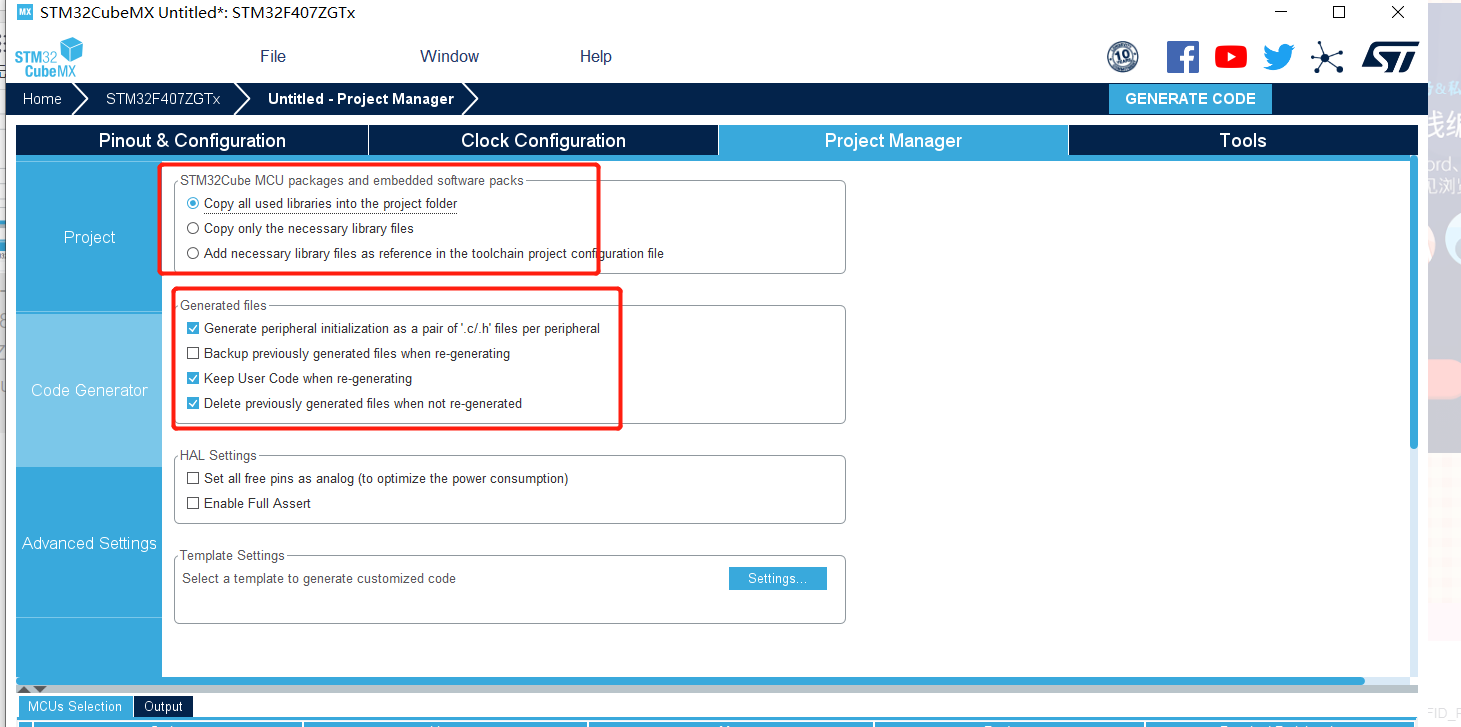Screen dimensions: 1461x727
Task: Open the 10 years anniversary badge icon
Action: coord(1123,57)
